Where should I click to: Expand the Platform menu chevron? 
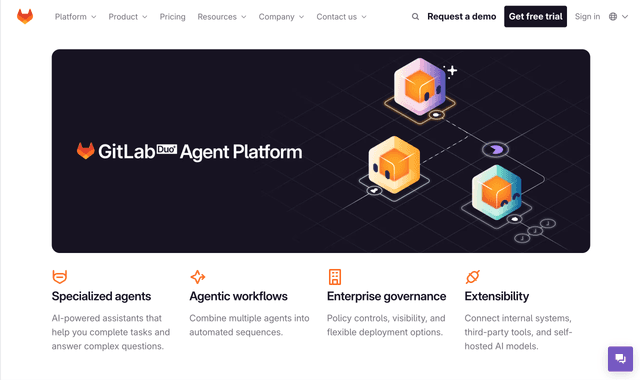[93, 17]
